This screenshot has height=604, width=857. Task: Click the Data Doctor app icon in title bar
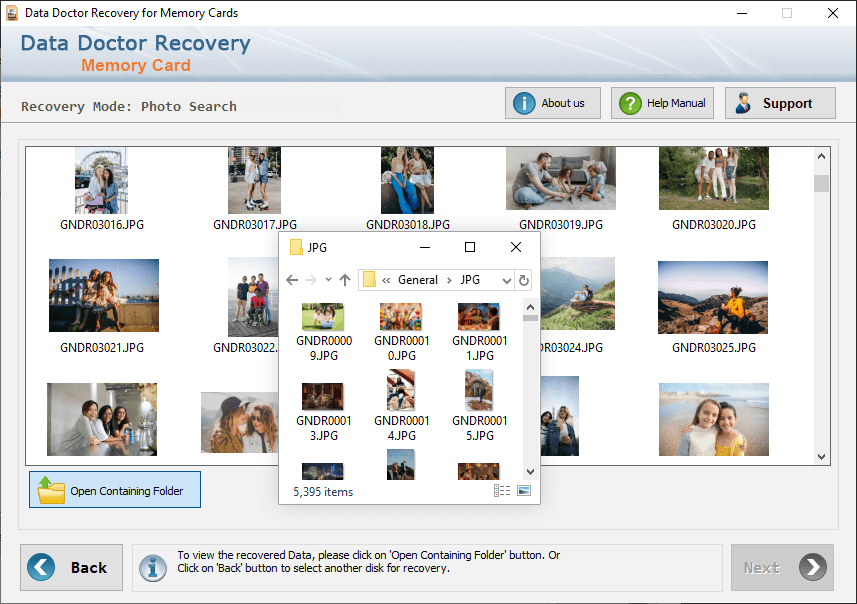coord(11,13)
